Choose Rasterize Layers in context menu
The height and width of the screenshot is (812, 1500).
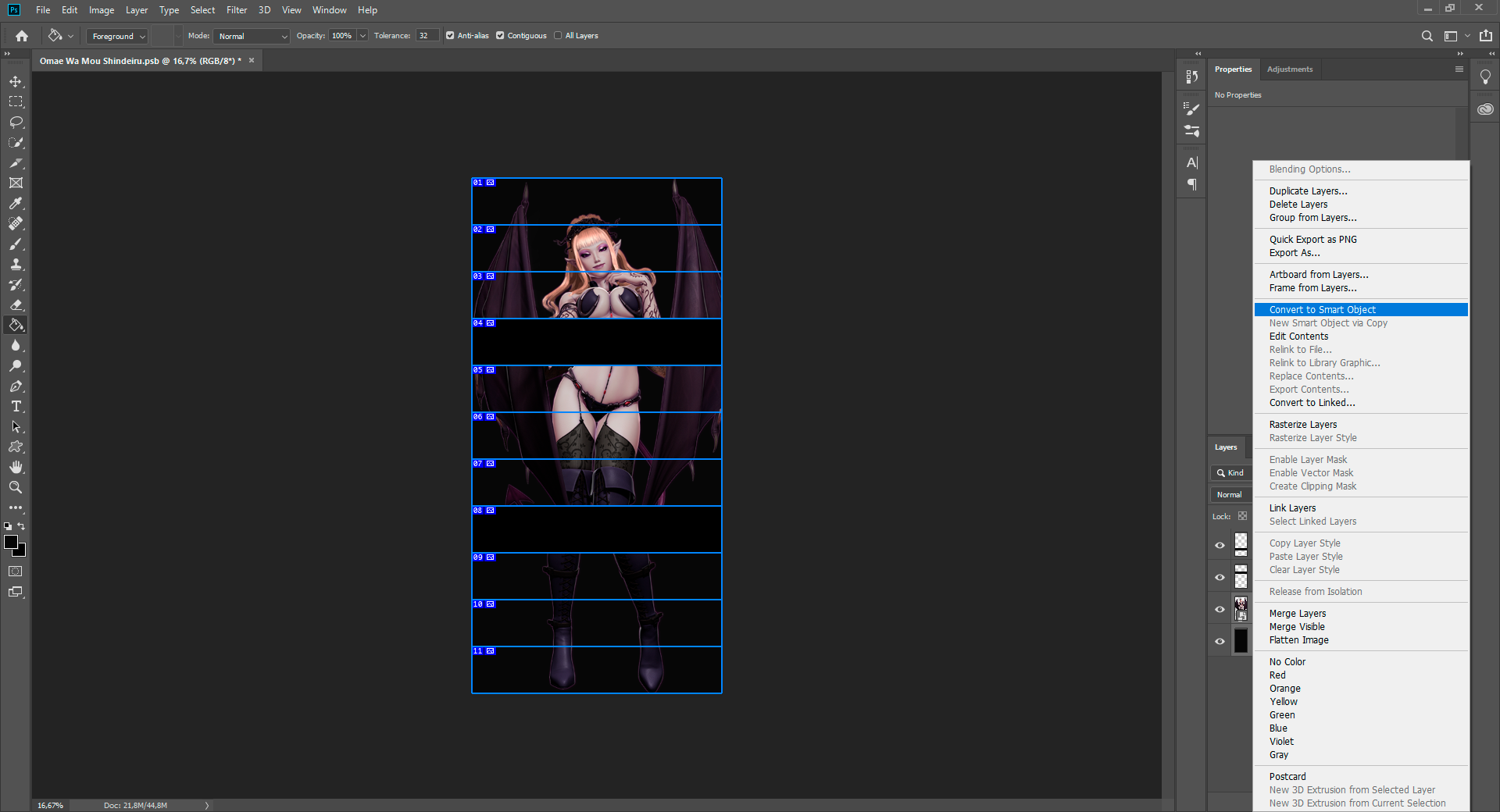point(1361,424)
